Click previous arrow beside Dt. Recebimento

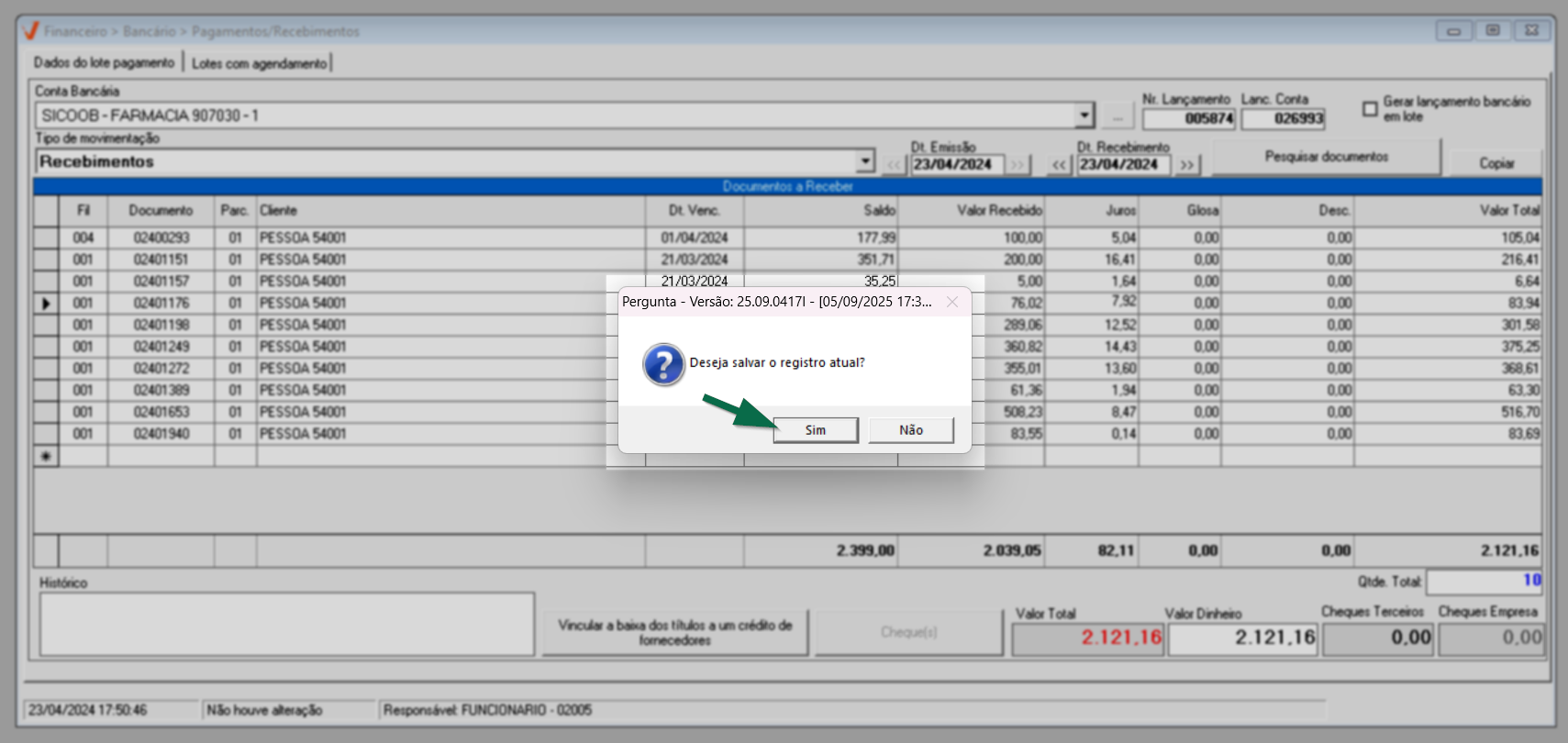click(x=1060, y=165)
